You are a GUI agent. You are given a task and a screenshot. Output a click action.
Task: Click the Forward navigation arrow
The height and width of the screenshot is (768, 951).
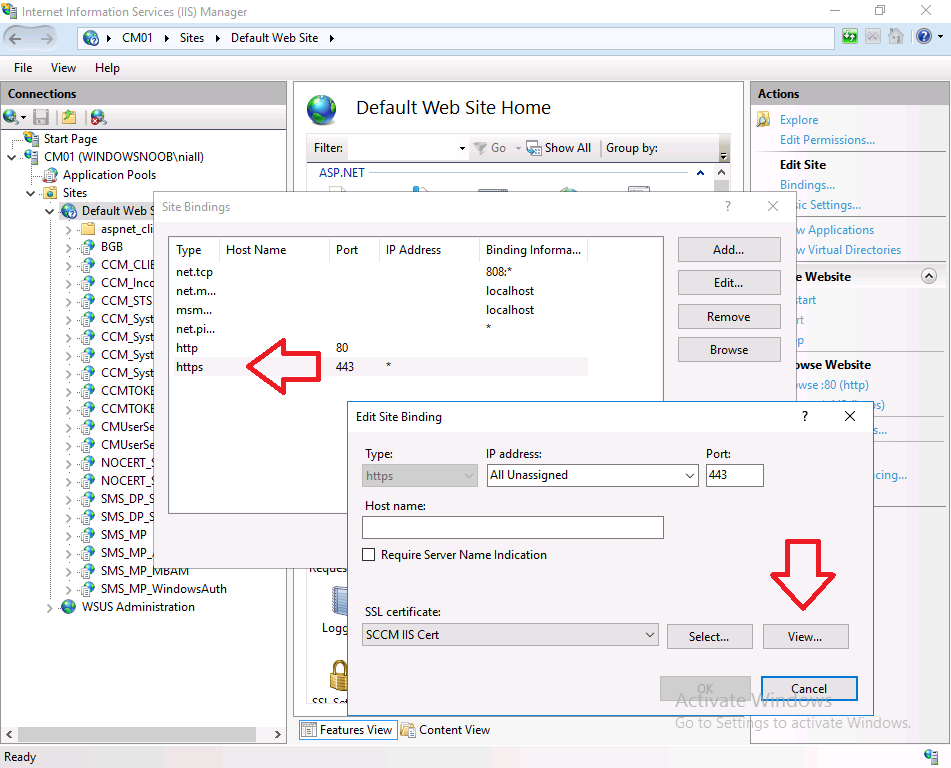(46, 38)
